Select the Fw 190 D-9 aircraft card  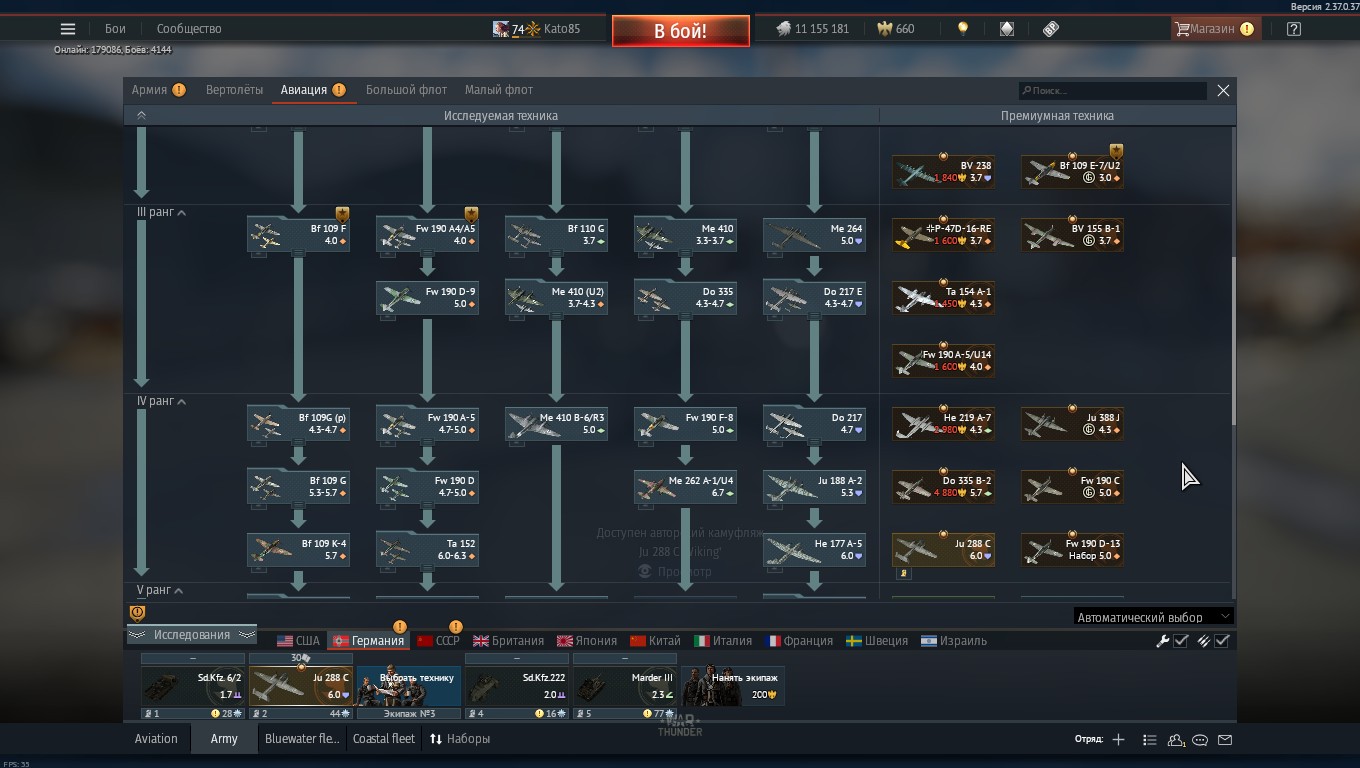(427, 297)
